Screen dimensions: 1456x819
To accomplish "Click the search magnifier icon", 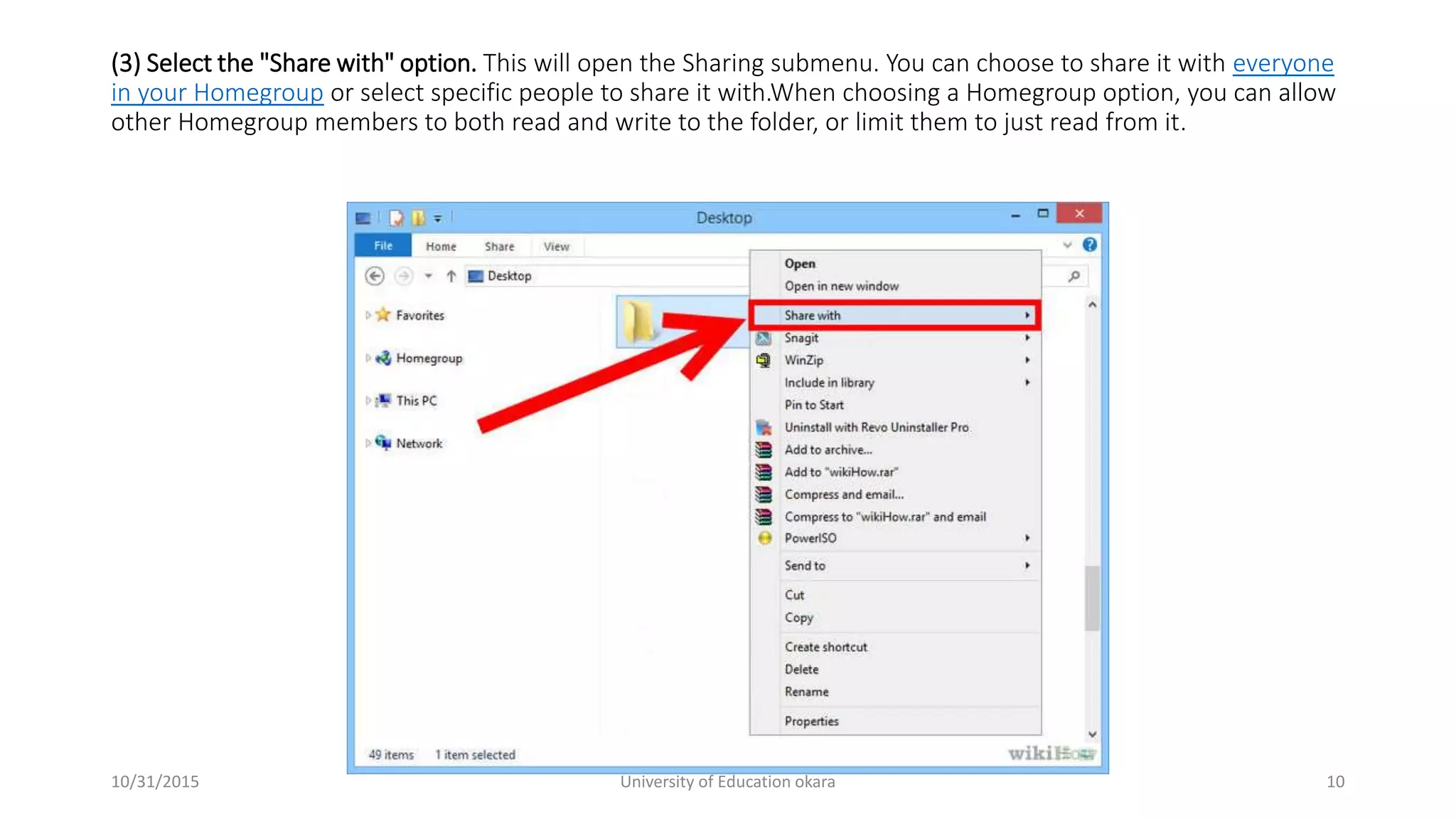I will [x=1074, y=276].
